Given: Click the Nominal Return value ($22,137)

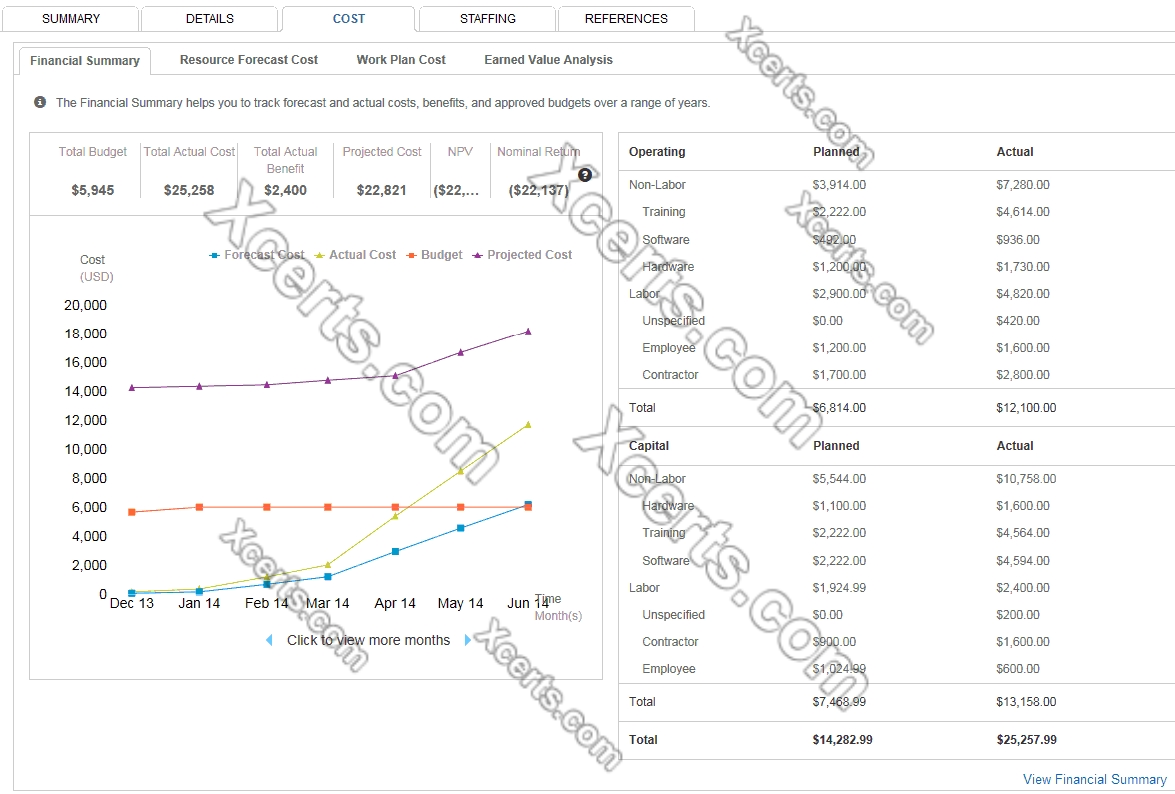Looking at the screenshot, I should click(x=539, y=190).
